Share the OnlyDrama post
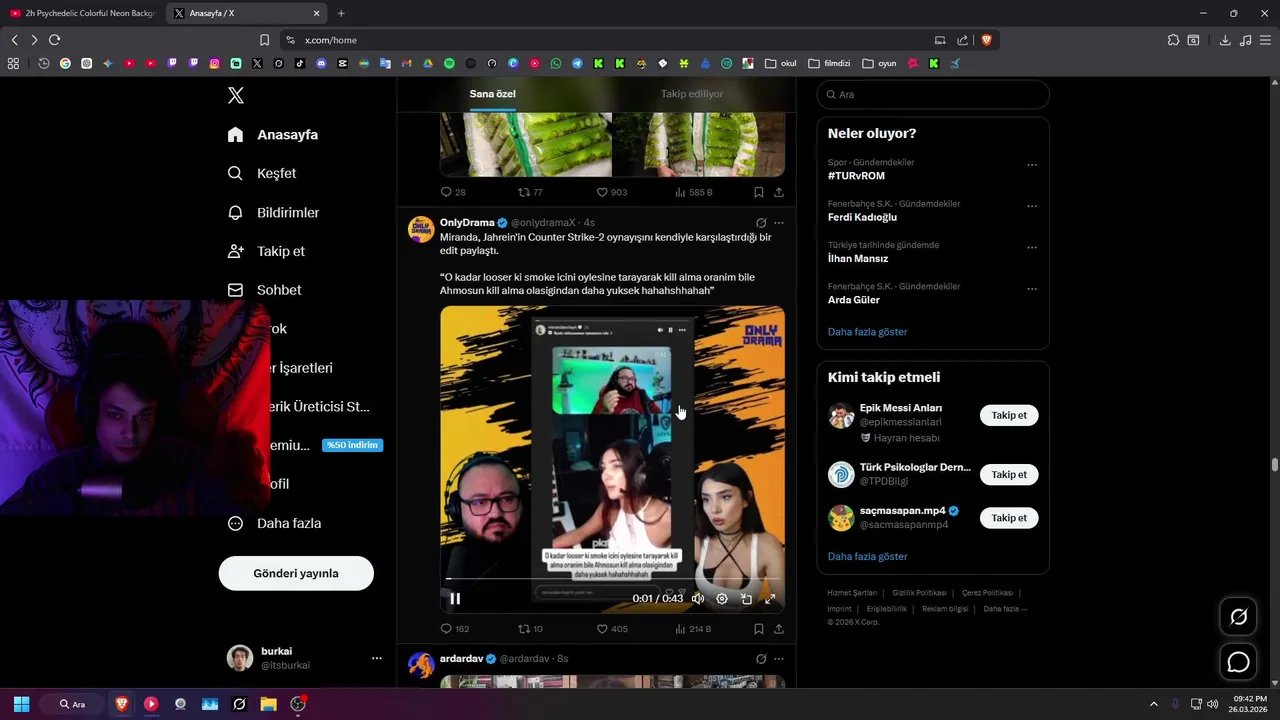This screenshot has height=720, width=1280. pyautogui.click(x=779, y=629)
